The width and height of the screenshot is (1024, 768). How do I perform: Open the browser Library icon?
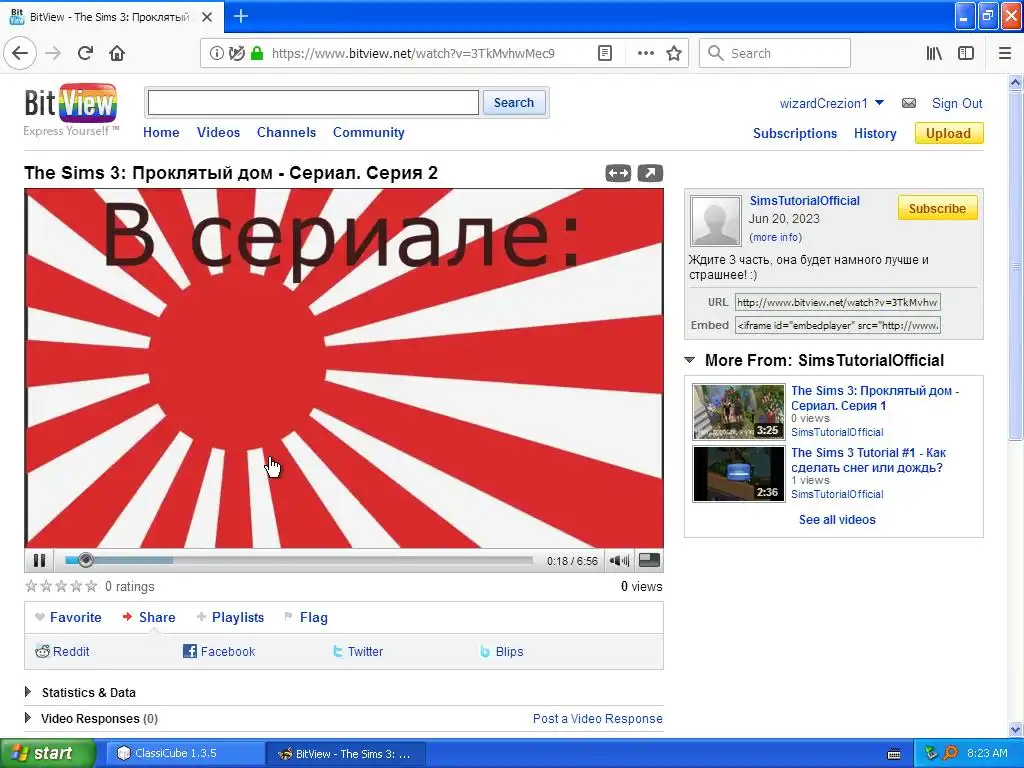(934, 53)
